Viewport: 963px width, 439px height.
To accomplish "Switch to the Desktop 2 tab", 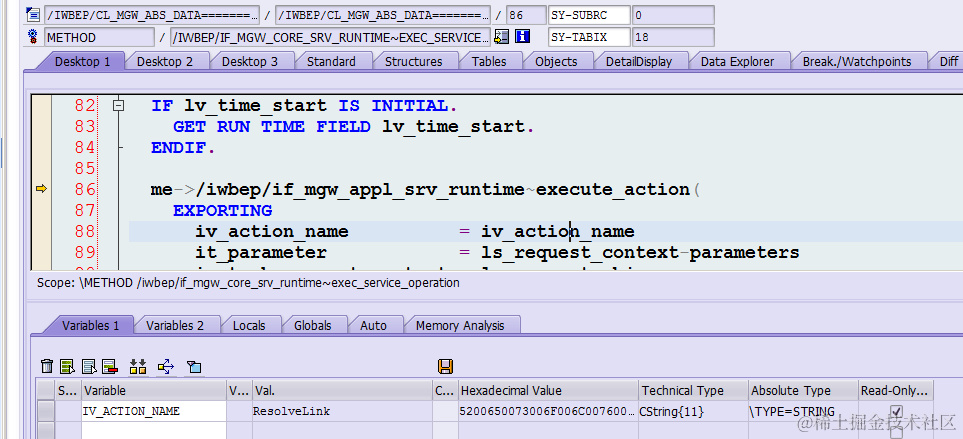I will (165, 61).
